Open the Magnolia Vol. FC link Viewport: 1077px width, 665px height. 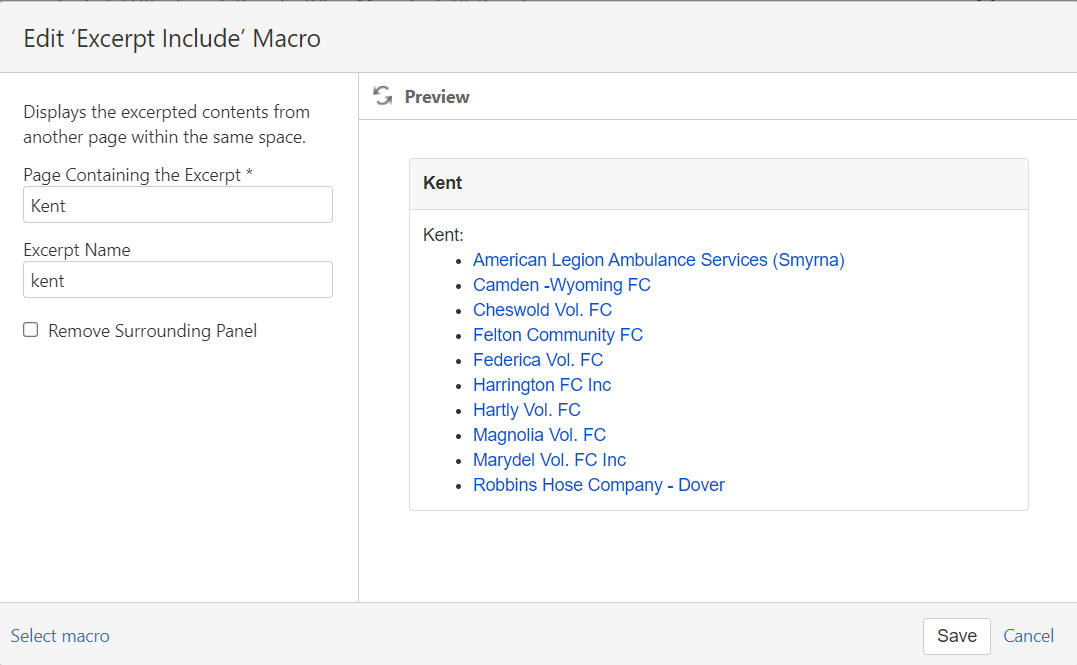coord(539,435)
